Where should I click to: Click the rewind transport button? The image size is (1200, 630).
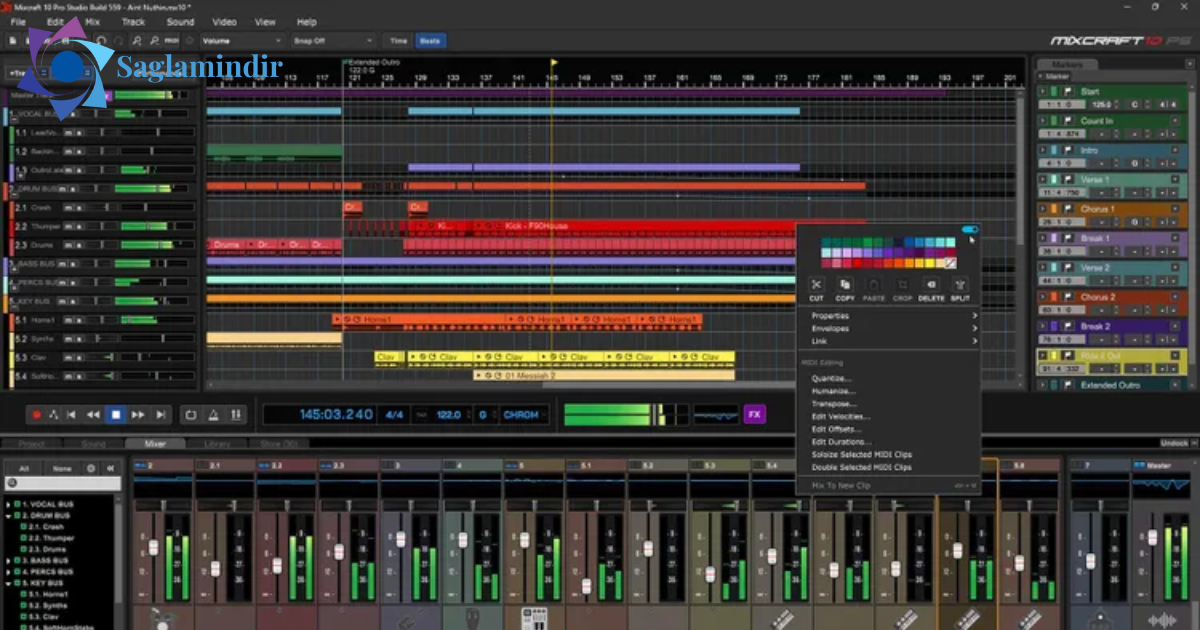pos(93,414)
